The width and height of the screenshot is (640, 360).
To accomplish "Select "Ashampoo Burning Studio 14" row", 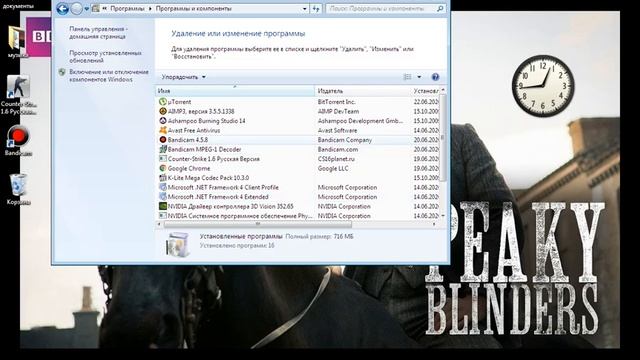I will 297,120.
